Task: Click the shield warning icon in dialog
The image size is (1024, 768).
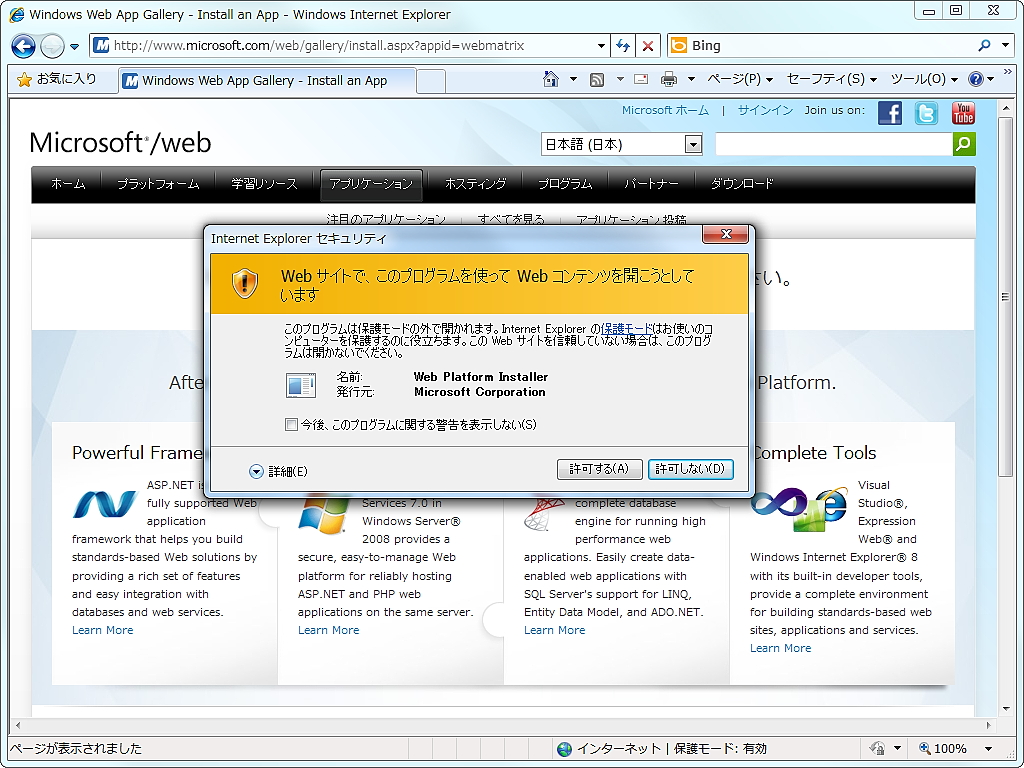Action: [x=245, y=284]
